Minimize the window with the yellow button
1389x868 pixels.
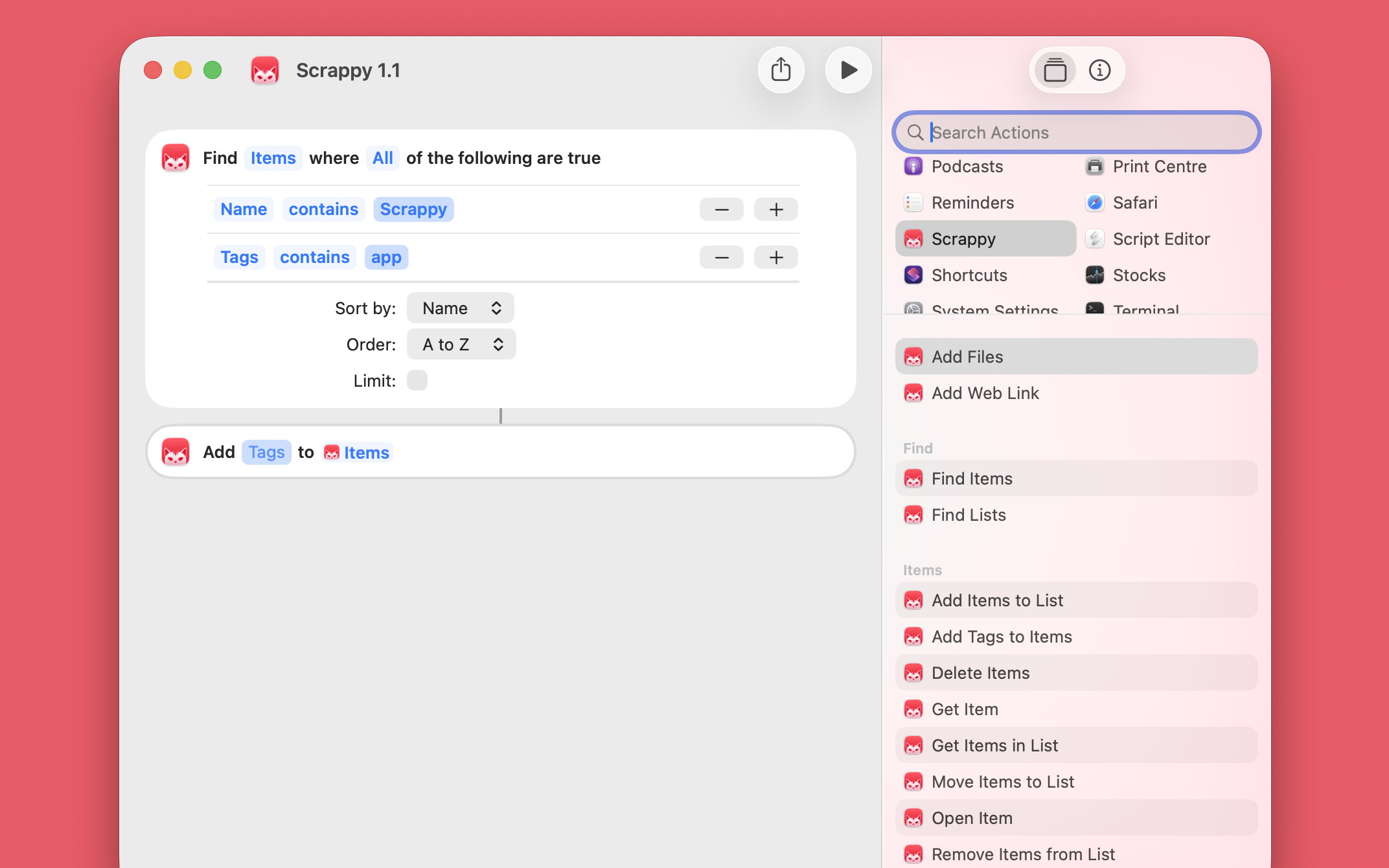click(183, 70)
